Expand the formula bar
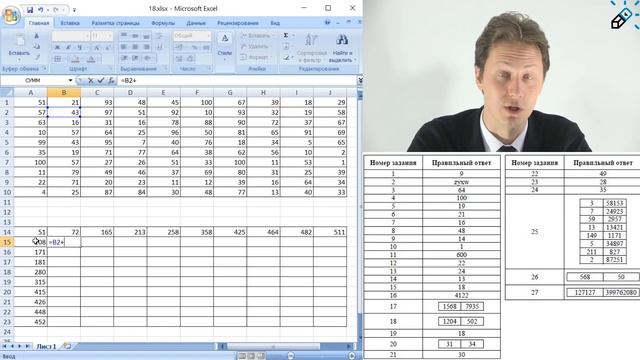 pos(360,81)
